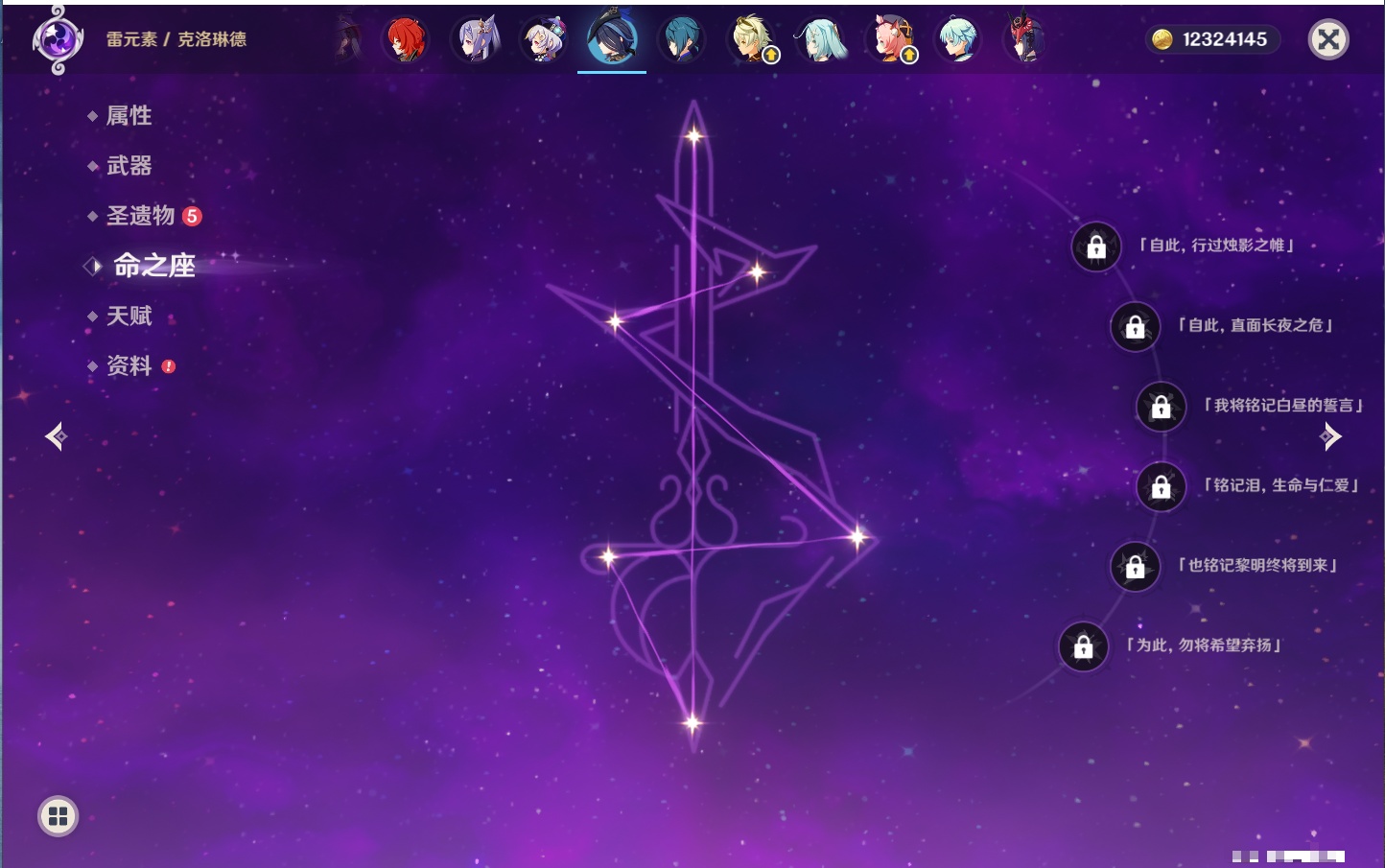Open locked constellation 「为此, 勿将希望弃扬」
The image size is (1385, 868).
[1083, 647]
